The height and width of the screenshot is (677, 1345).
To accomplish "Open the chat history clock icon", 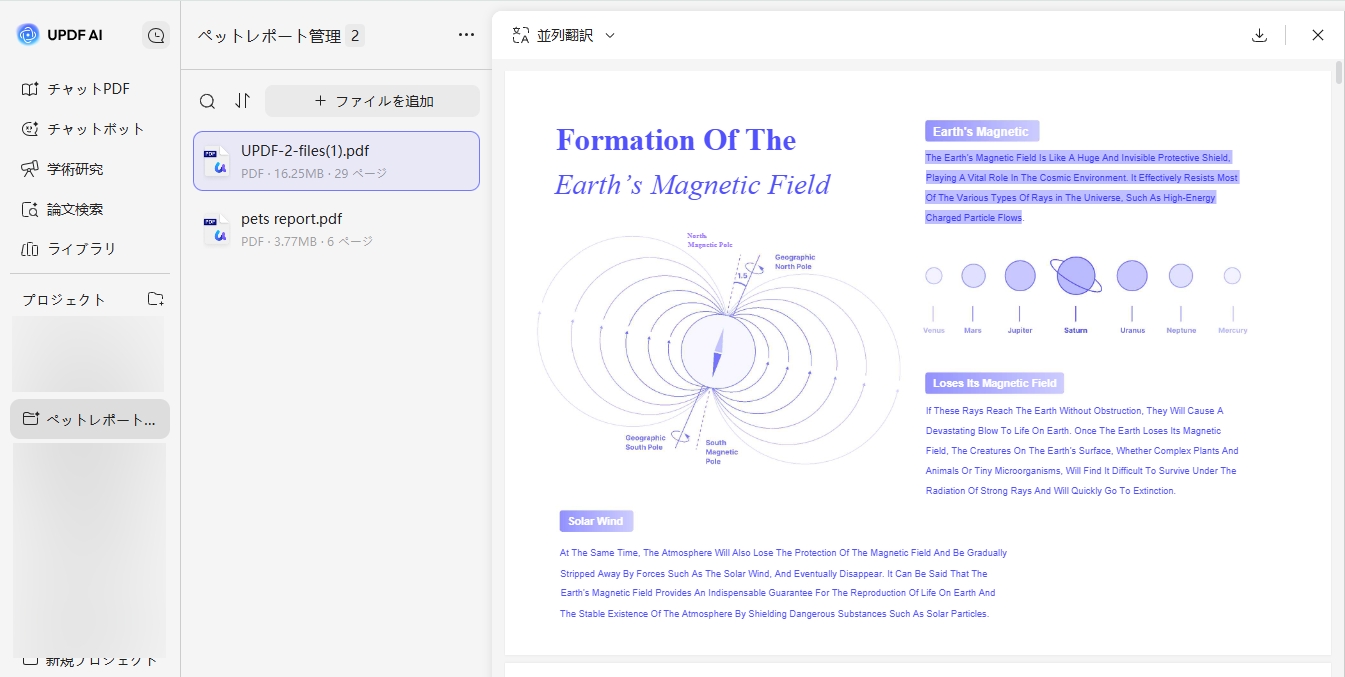I will coord(156,35).
